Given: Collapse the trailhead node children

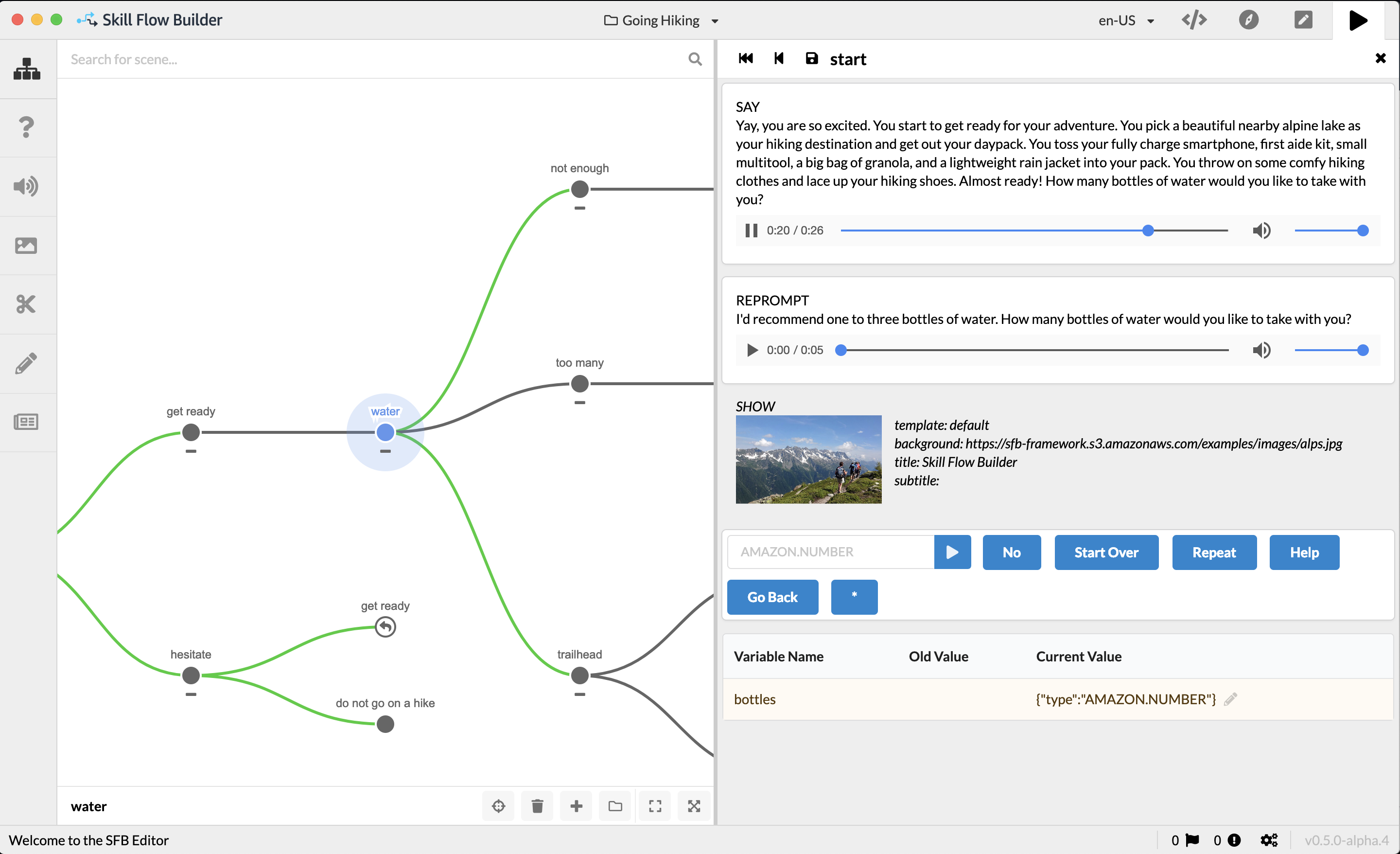Looking at the screenshot, I should coord(579,694).
